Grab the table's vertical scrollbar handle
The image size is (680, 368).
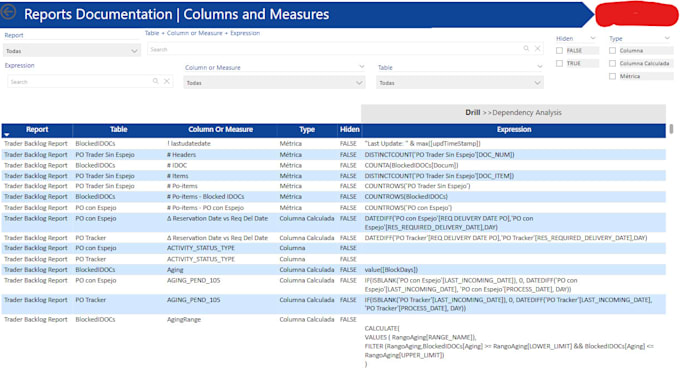(671, 129)
